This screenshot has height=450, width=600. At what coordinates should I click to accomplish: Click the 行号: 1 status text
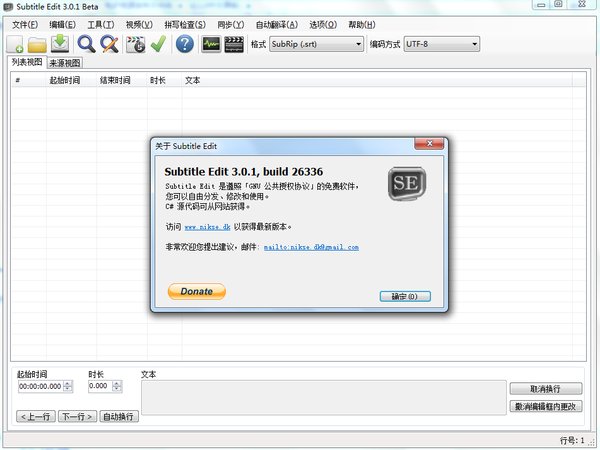pos(572,440)
